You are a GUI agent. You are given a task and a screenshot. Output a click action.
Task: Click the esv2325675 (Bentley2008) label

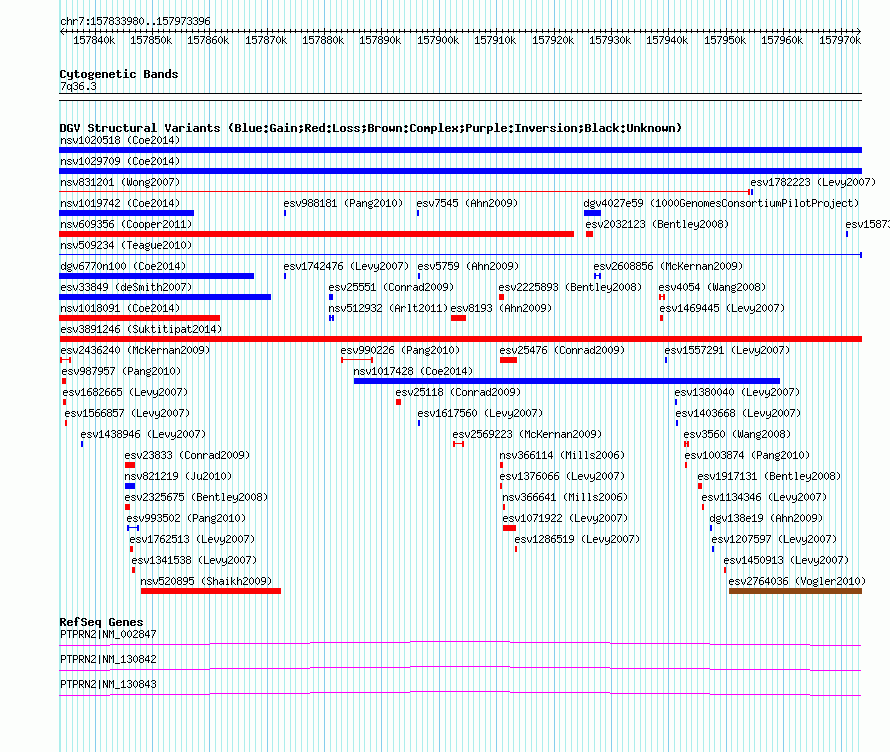coord(196,497)
